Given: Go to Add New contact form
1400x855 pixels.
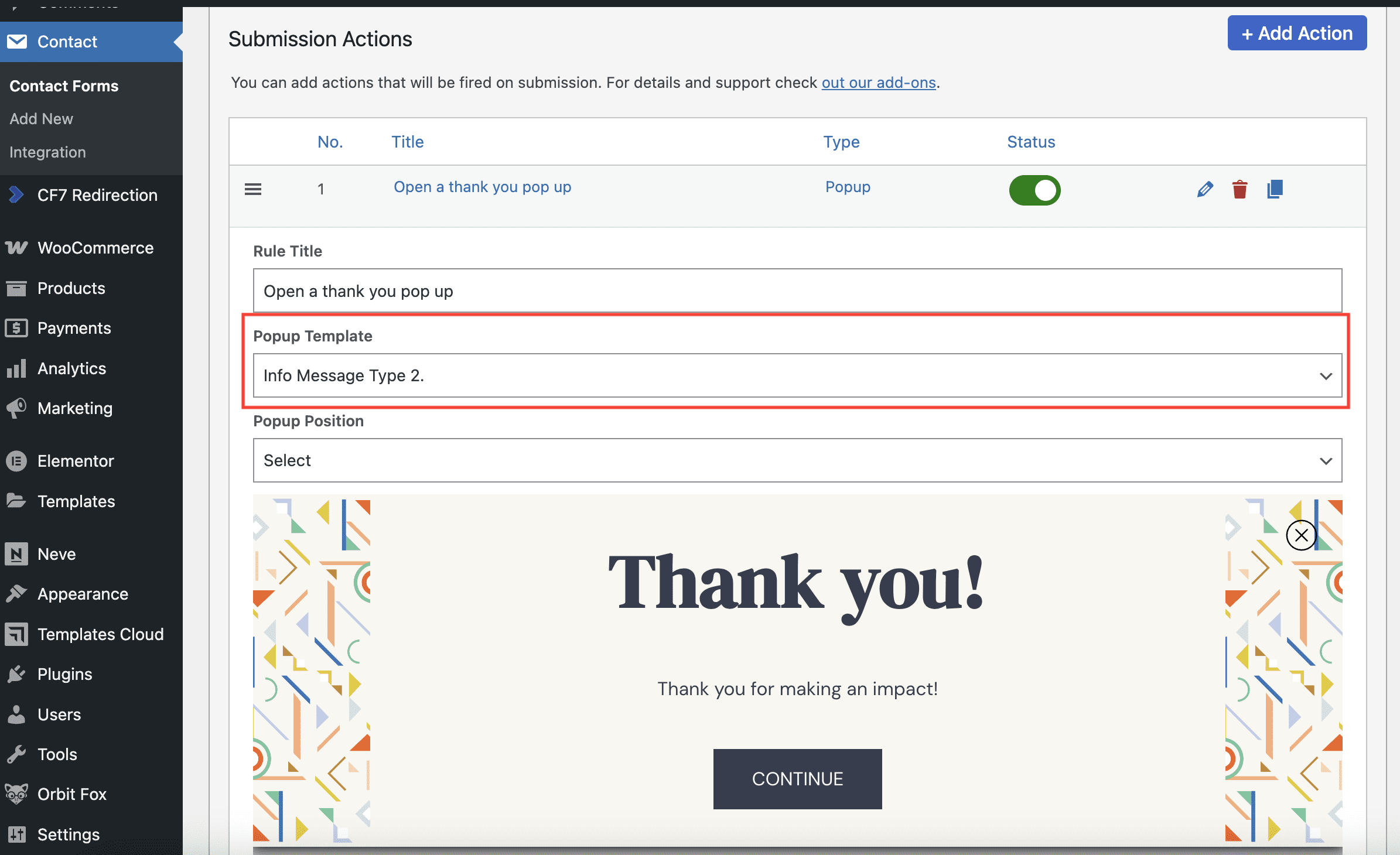Looking at the screenshot, I should pyautogui.click(x=41, y=119).
